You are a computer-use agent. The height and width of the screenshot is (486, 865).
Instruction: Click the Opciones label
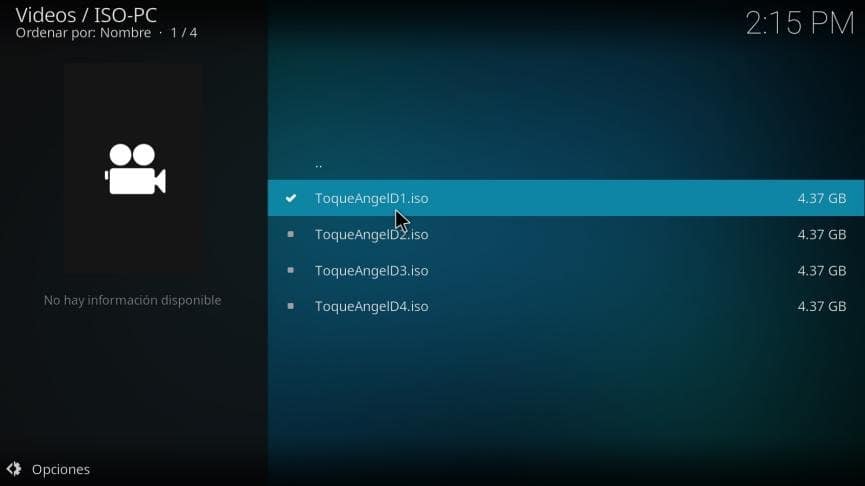(x=61, y=469)
